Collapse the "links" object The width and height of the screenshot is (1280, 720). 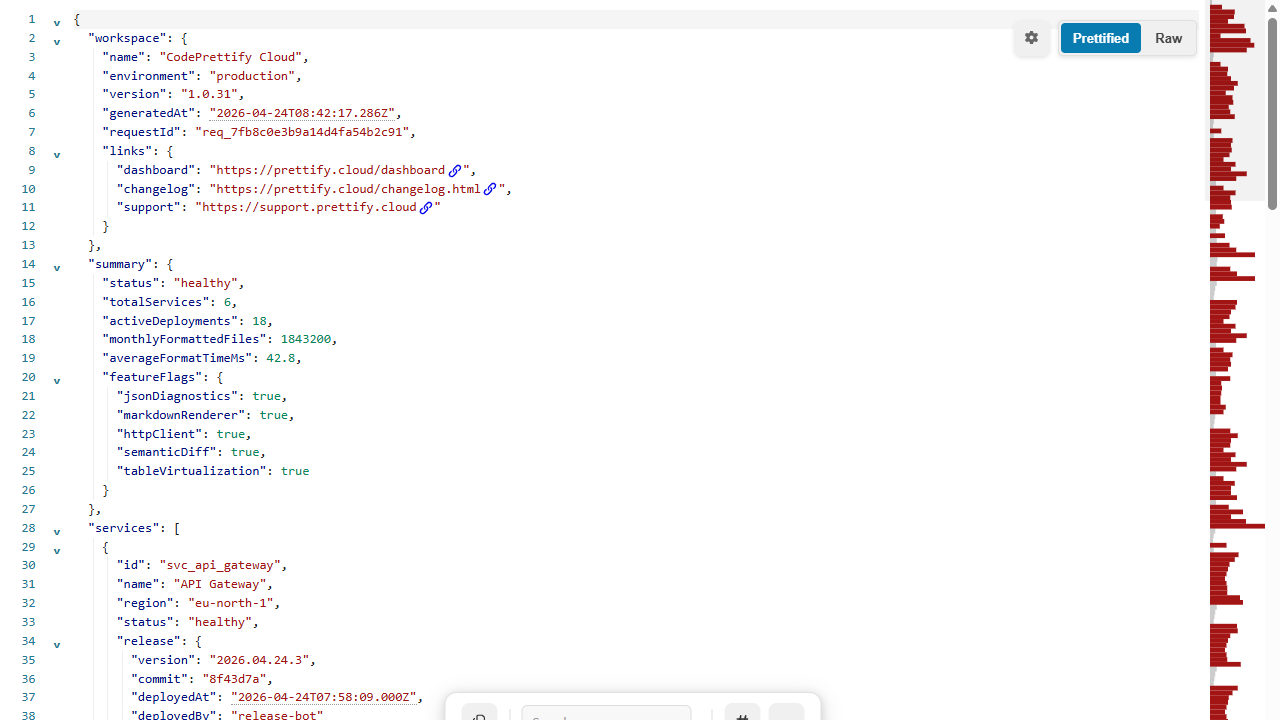pos(57,155)
